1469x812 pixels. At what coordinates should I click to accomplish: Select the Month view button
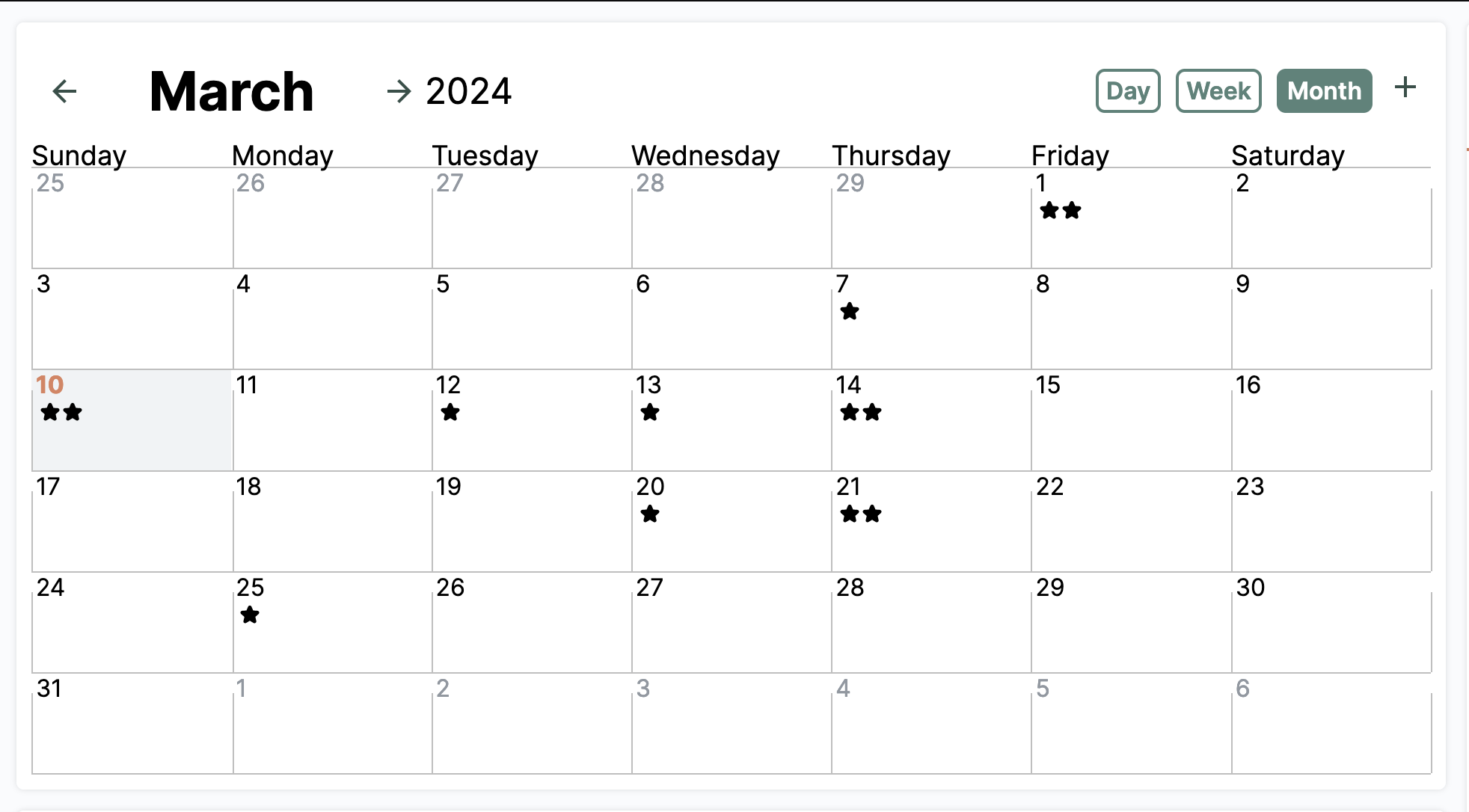[1324, 91]
